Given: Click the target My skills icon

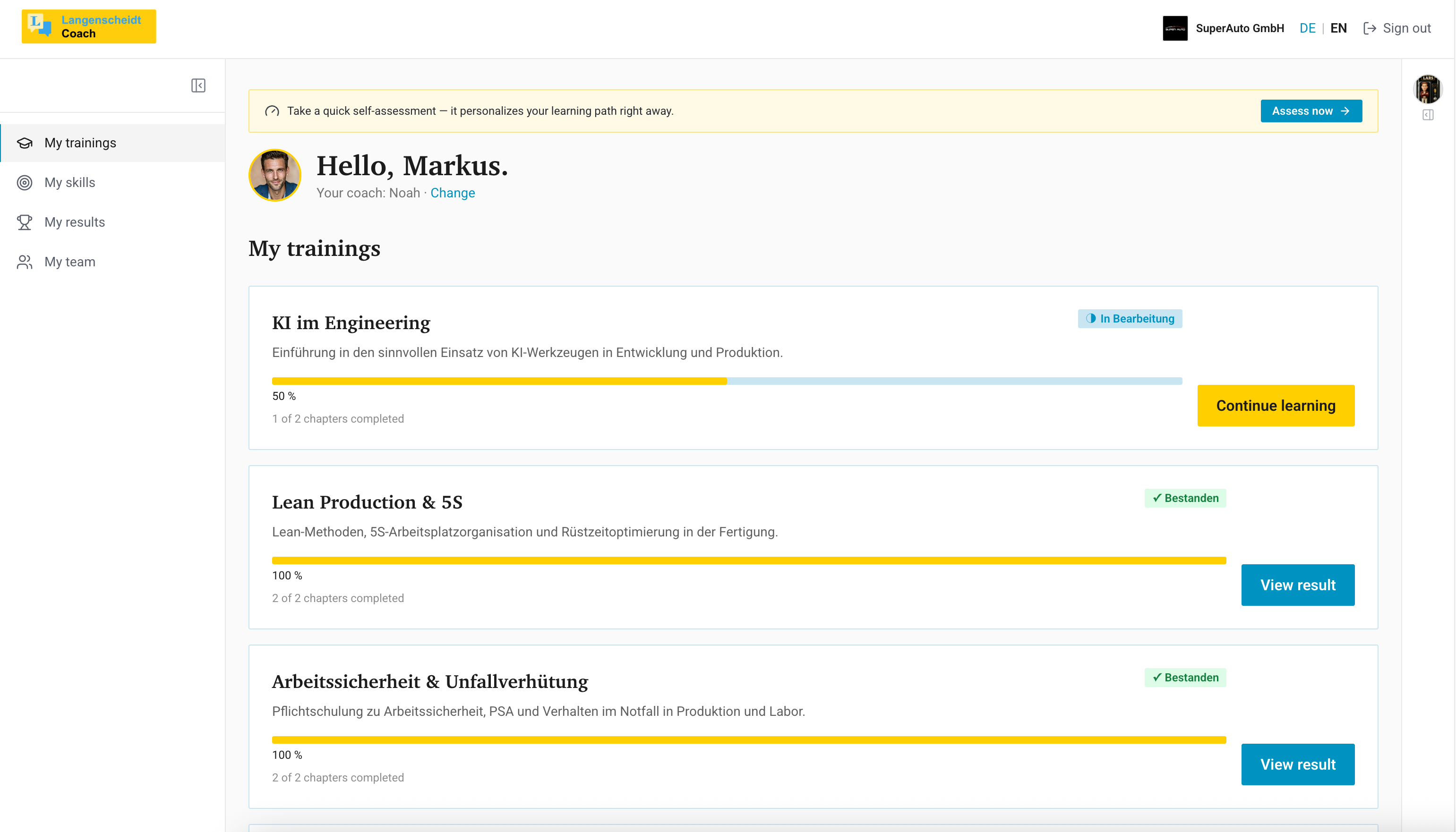Looking at the screenshot, I should click(x=25, y=183).
